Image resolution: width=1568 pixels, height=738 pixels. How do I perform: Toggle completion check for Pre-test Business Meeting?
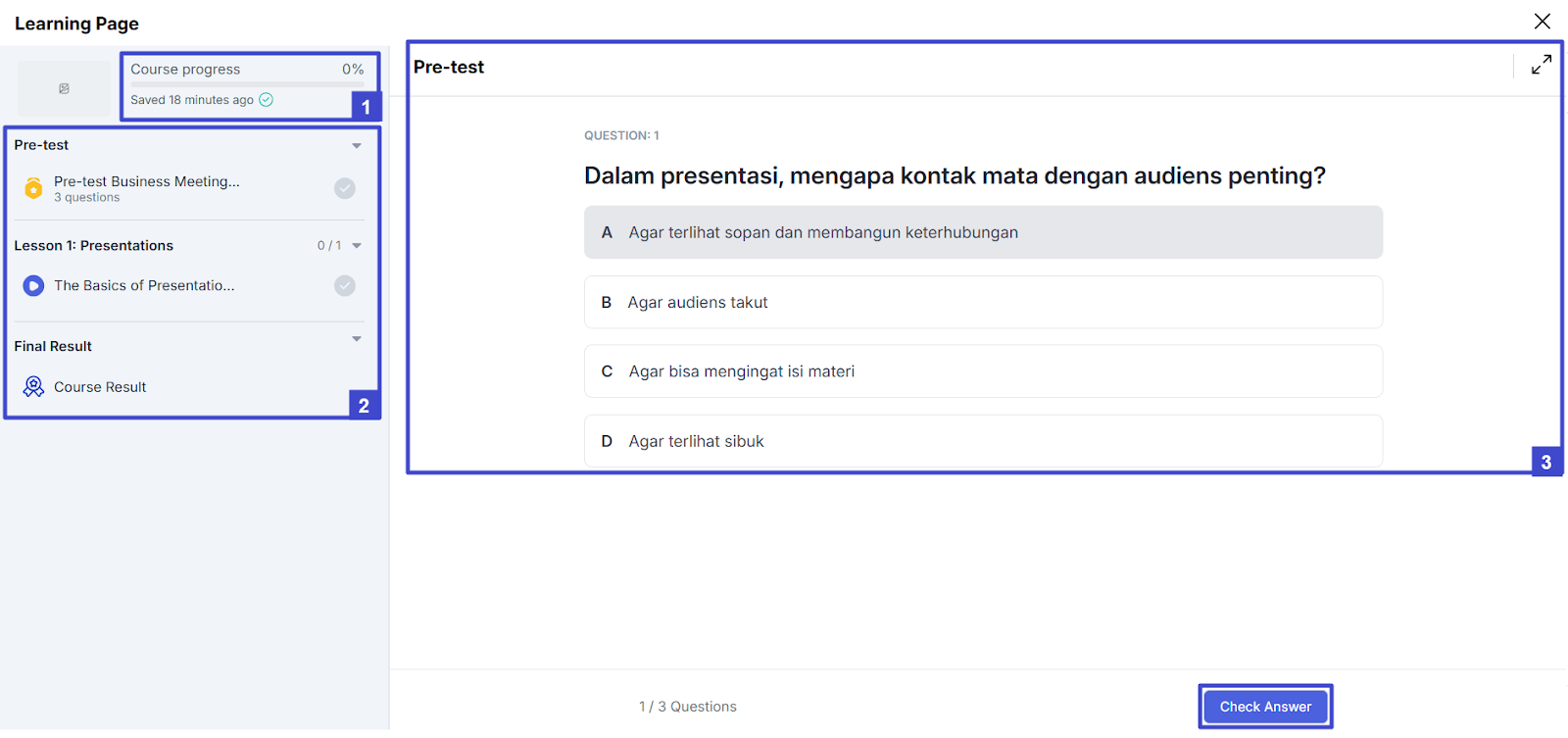[x=344, y=188]
